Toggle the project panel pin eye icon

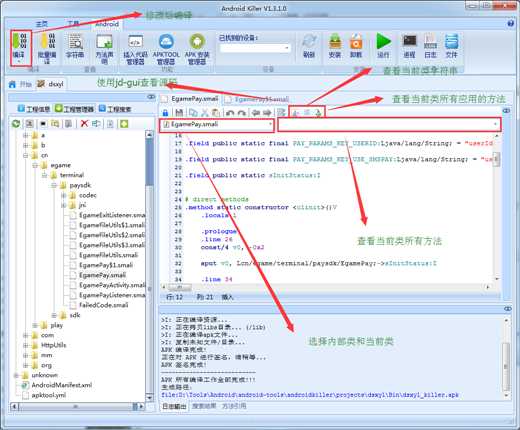(151, 97)
